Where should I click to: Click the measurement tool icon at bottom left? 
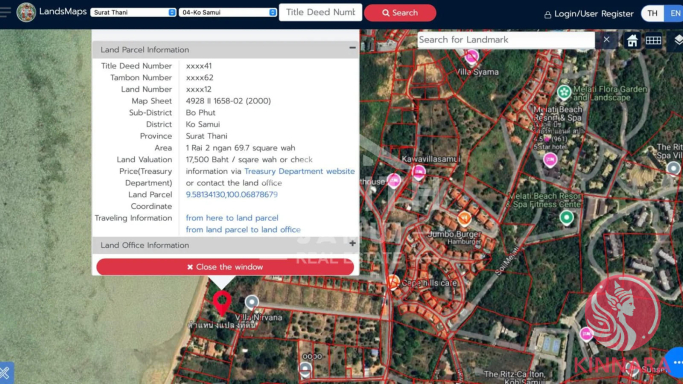(5, 373)
